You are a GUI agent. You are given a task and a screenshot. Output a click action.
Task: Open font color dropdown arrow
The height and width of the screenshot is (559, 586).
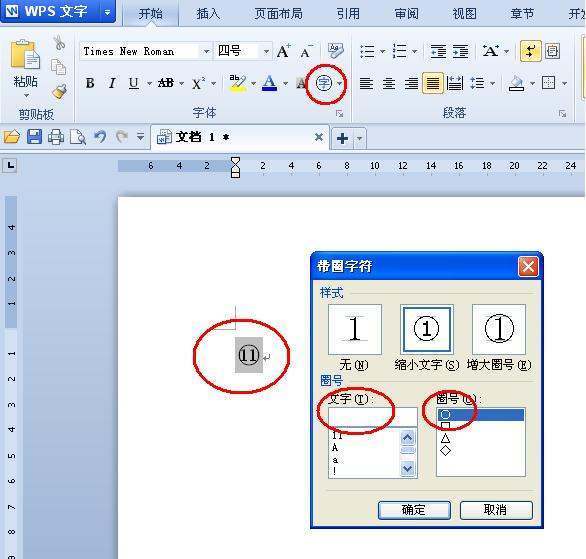point(286,83)
